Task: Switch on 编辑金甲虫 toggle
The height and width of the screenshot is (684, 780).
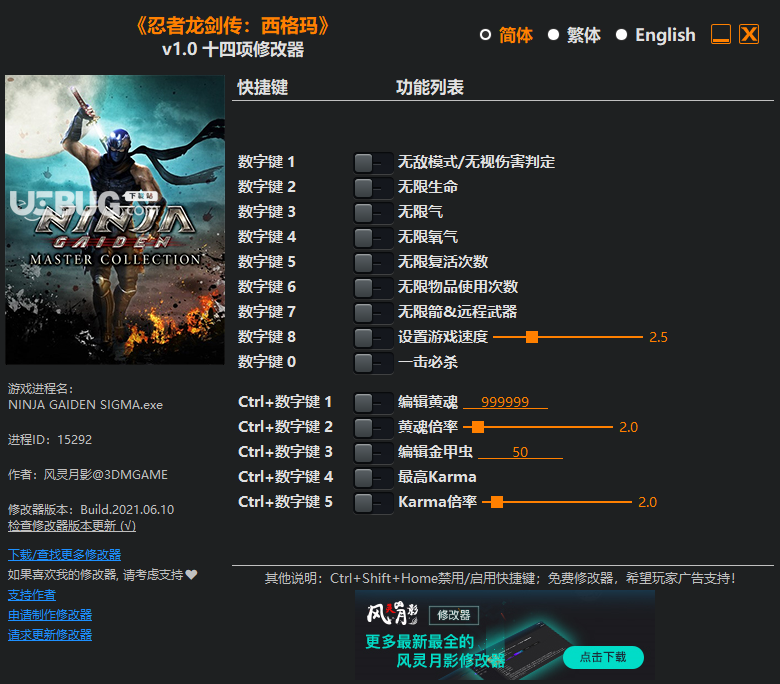Action: 373,452
